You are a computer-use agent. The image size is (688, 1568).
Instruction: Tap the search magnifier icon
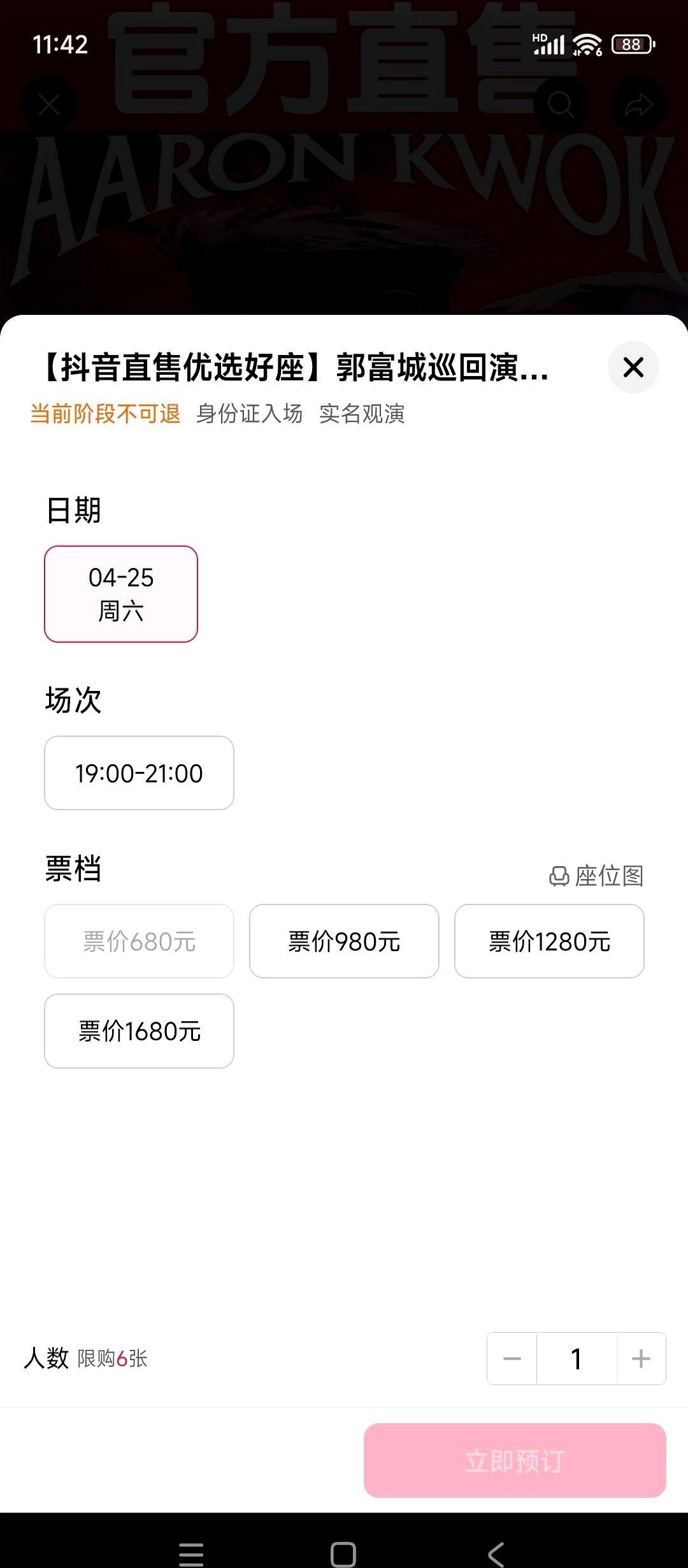pyautogui.click(x=561, y=105)
